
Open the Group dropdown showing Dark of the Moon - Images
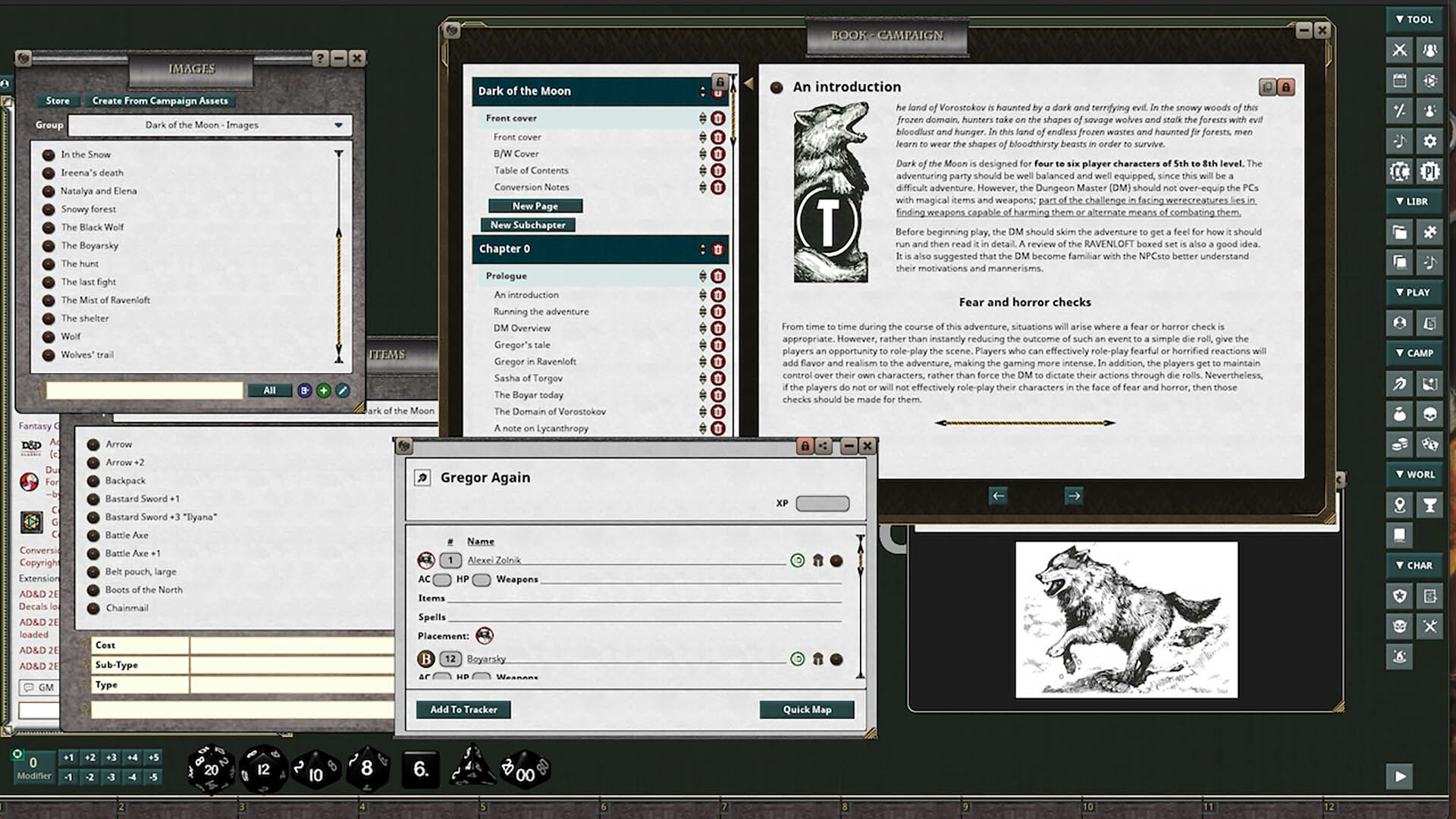point(210,125)
